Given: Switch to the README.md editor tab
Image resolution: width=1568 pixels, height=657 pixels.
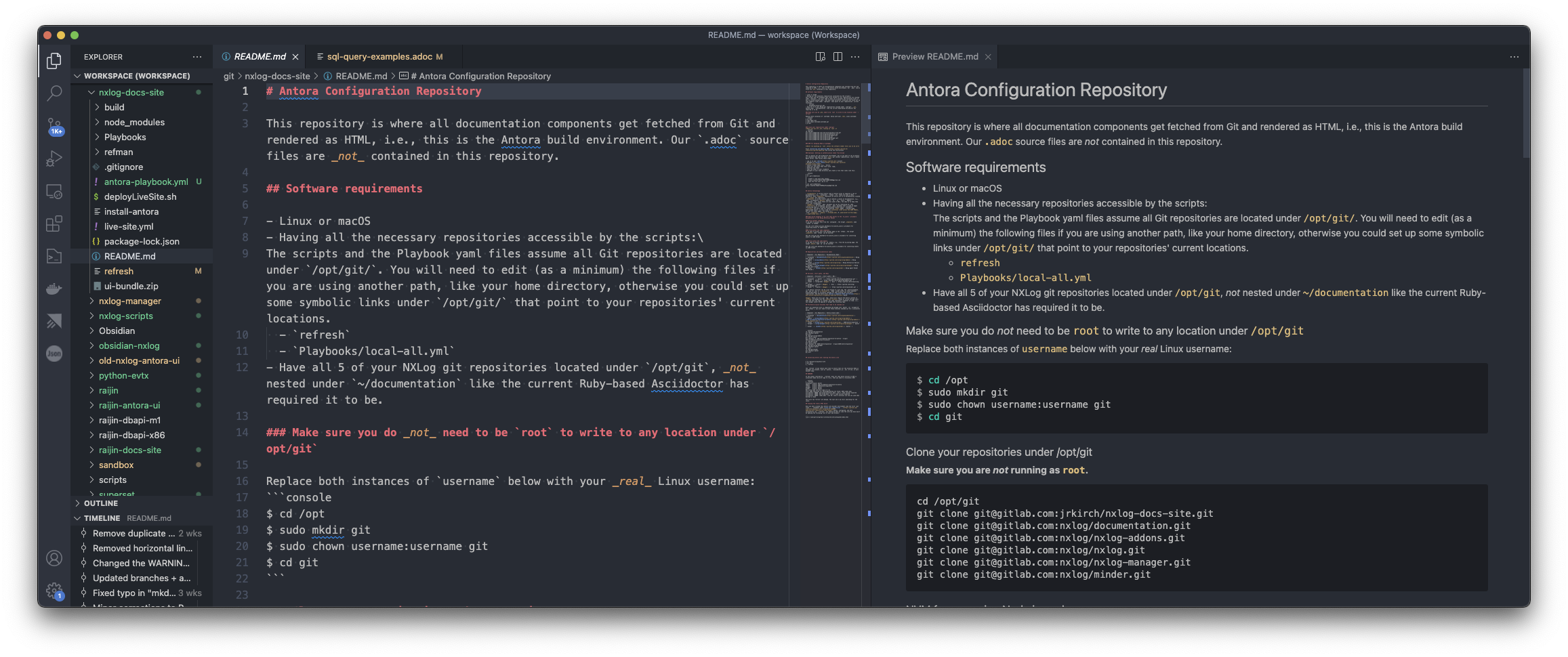Looking at the screenshot, I should coord(260,57).
